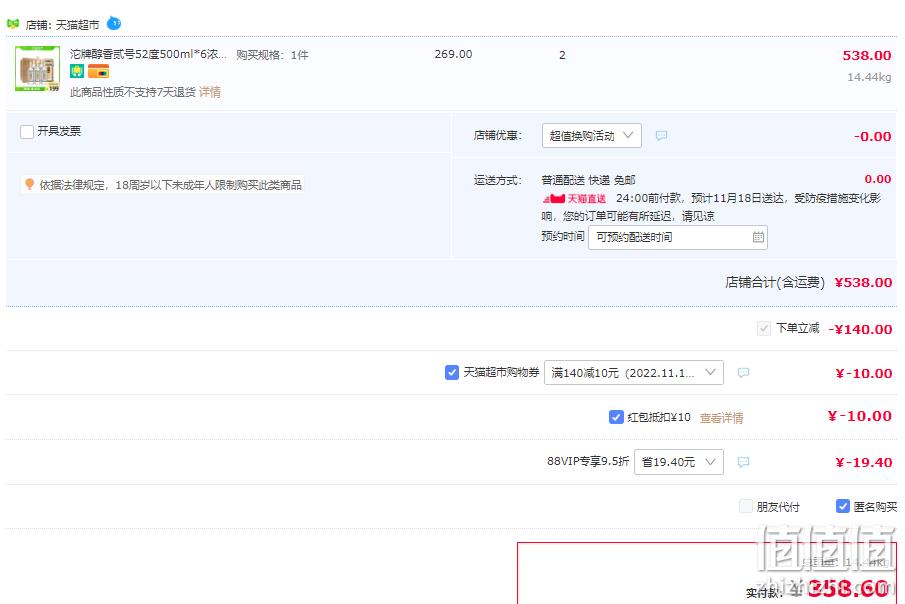Click the 天猫直送 delivery logo
The height and width of the screenshot is (604, 905).
574,199
